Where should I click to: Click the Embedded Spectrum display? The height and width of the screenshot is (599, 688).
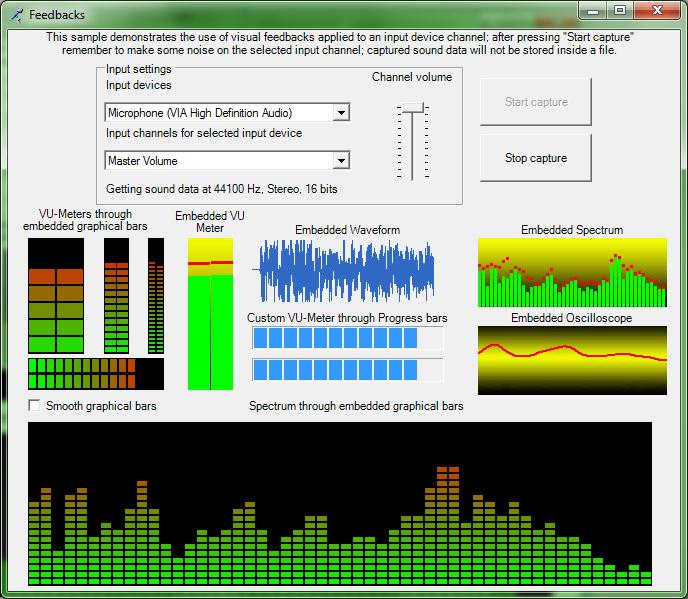pos(571,272)
